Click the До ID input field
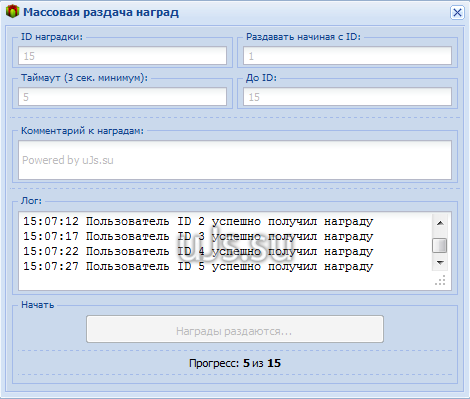 tap(347, 97)
